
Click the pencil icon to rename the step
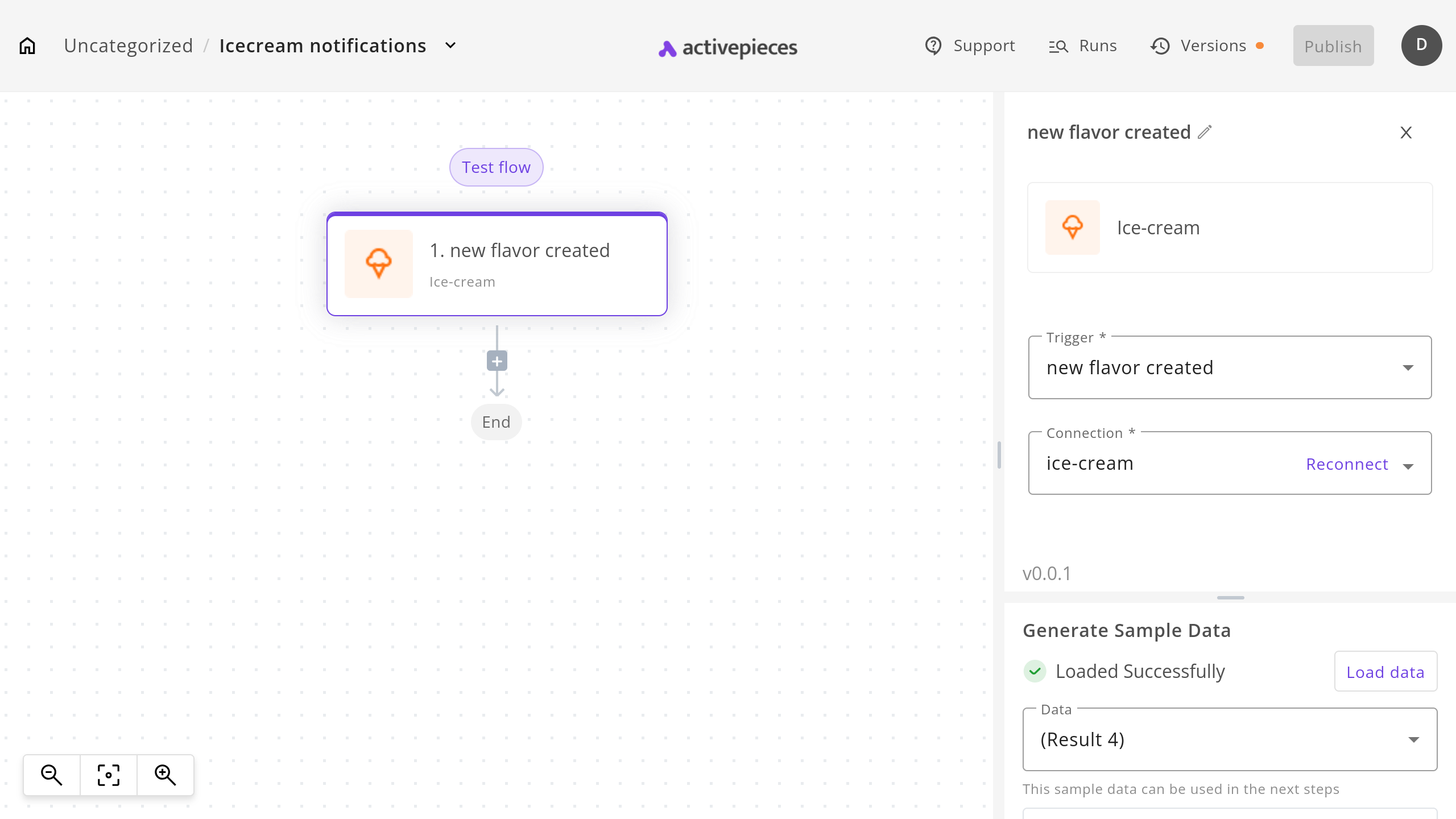click(x=1205, y=132)
